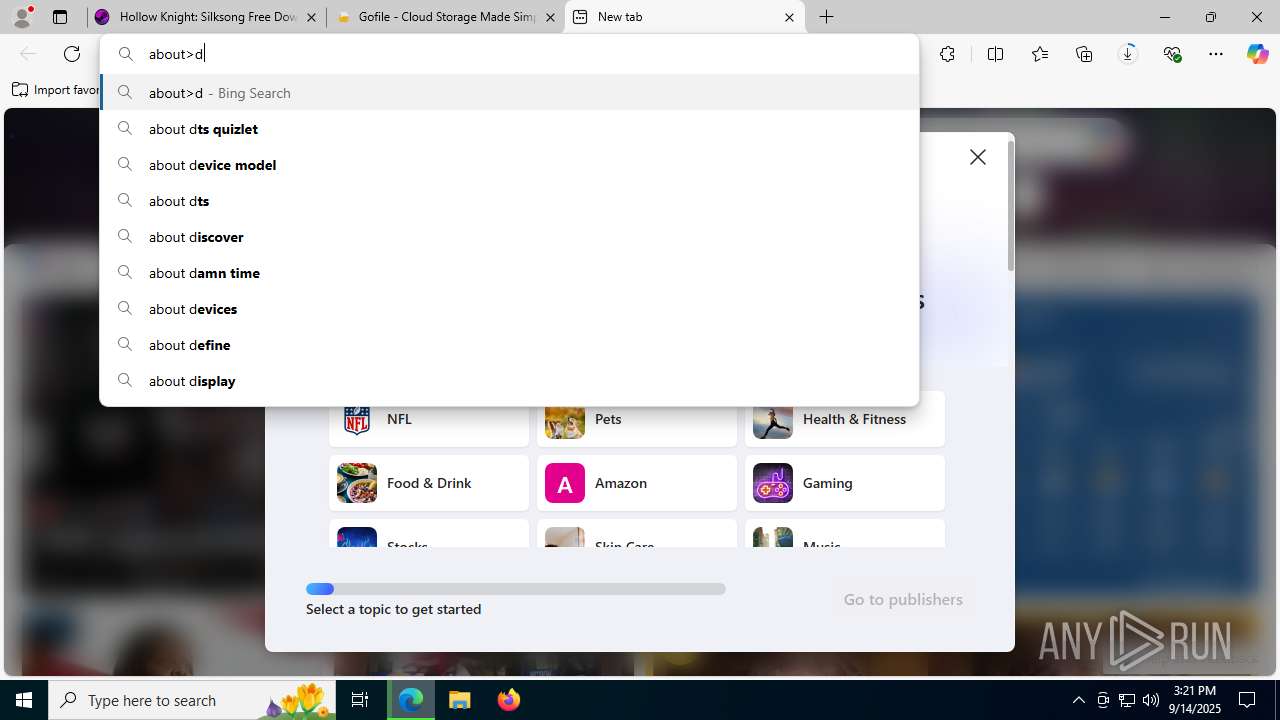
Task: Close the New tab tab
Action: [789, 17]
